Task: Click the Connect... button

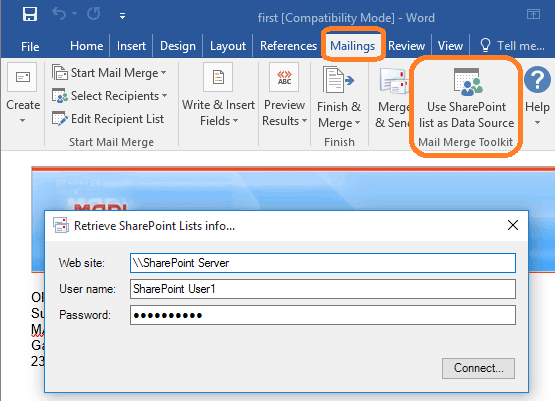Action: (478, 368)
